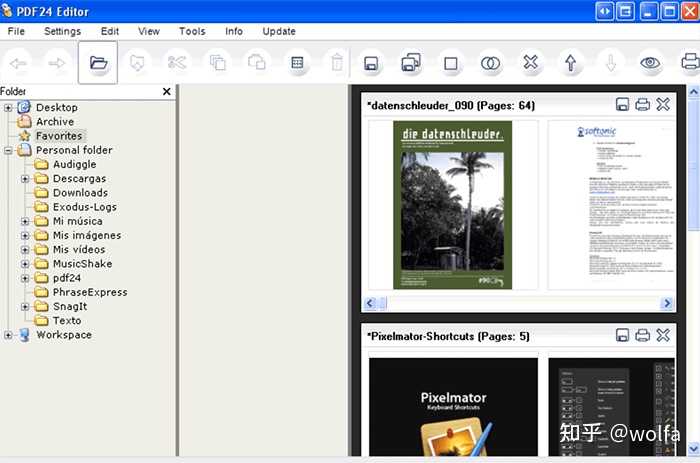
Task: Click the toolbar icon left of scissors
Action: [137, 63]
